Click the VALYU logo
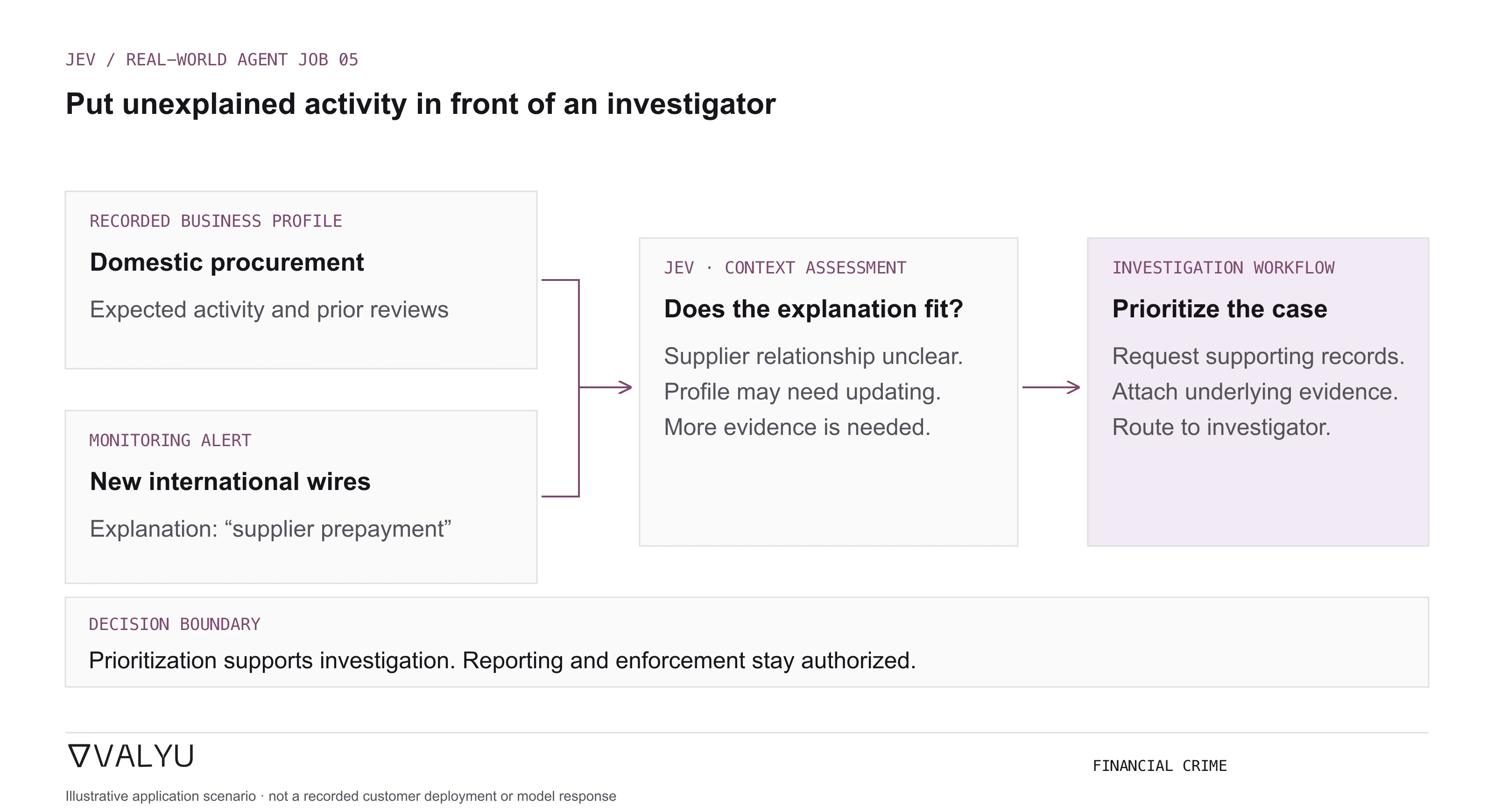 click(x=131, y=756)
